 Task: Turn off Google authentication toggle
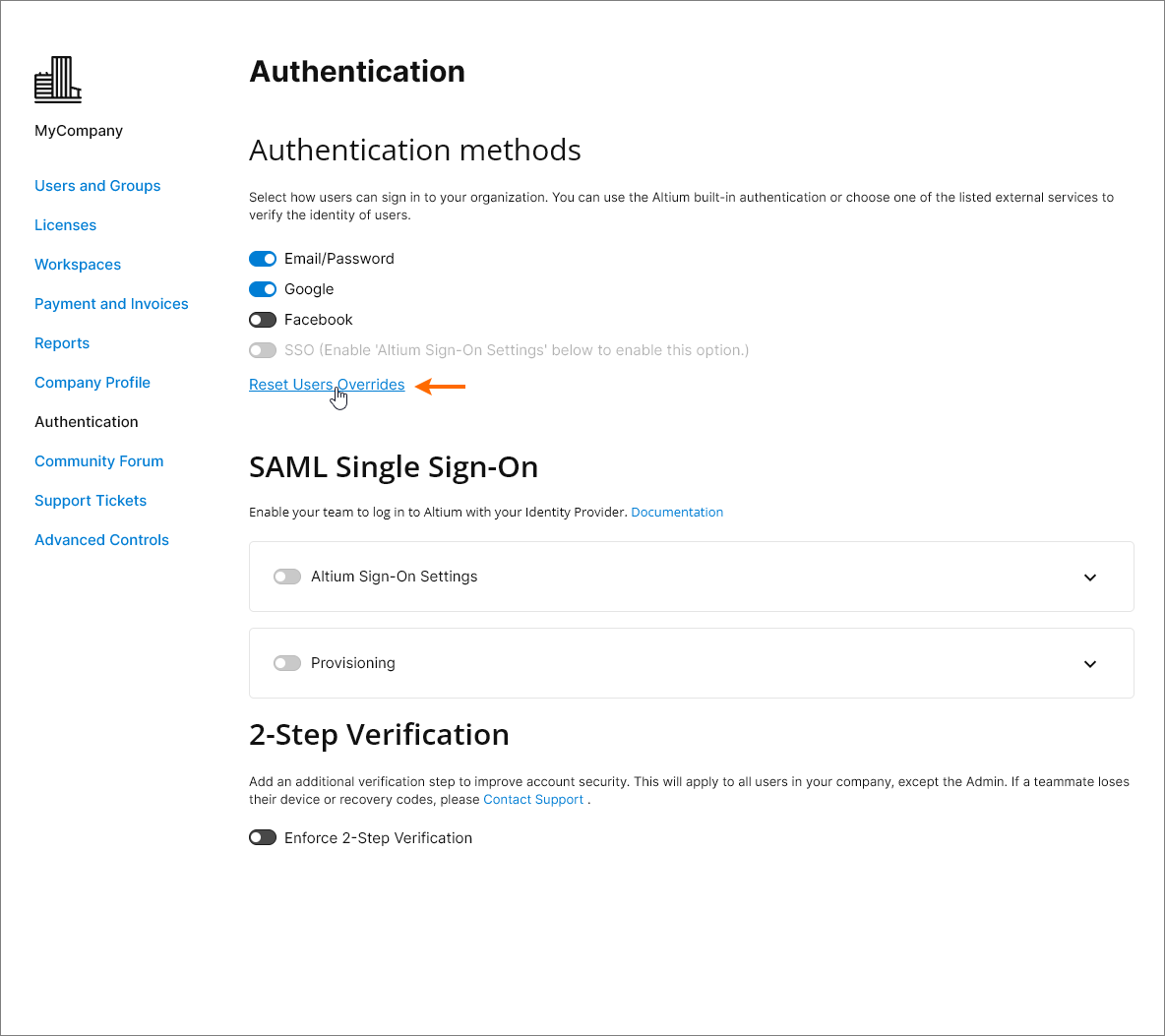point(263,289)
